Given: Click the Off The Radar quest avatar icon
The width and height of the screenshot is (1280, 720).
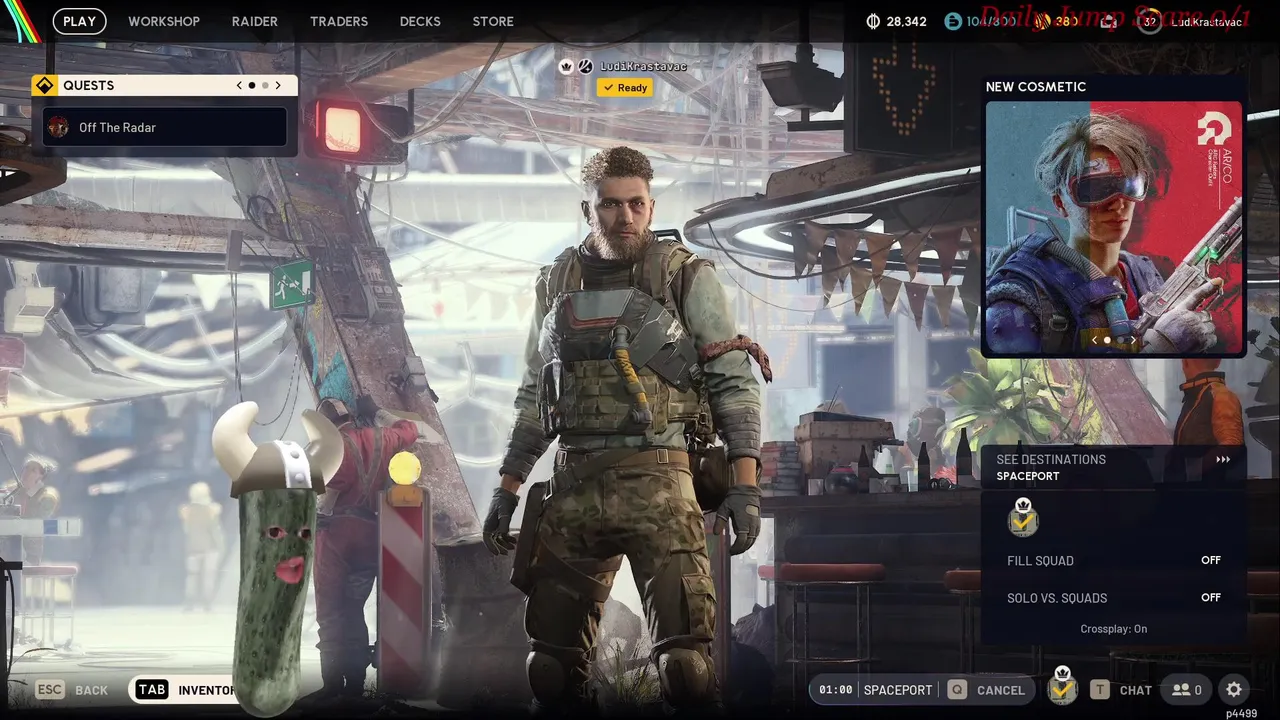Looking at the screenshot, I should point(59,127).
